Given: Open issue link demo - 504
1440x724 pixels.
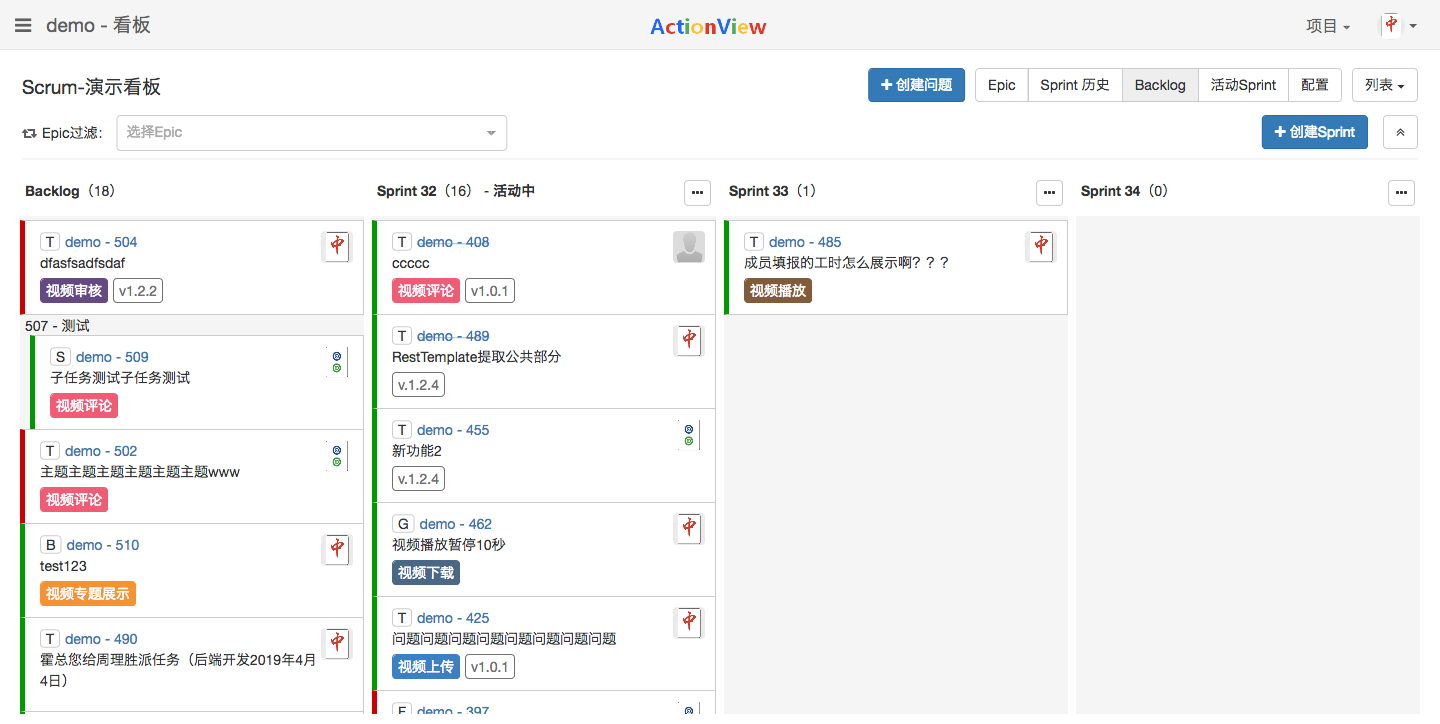Looking at the screenshot, I should [x=101, y=242].
